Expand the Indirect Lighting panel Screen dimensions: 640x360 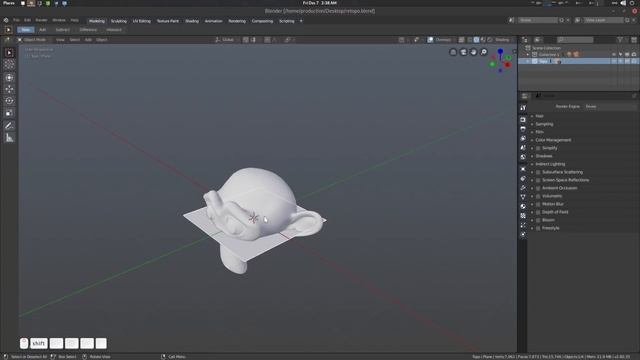coord(550,164)
